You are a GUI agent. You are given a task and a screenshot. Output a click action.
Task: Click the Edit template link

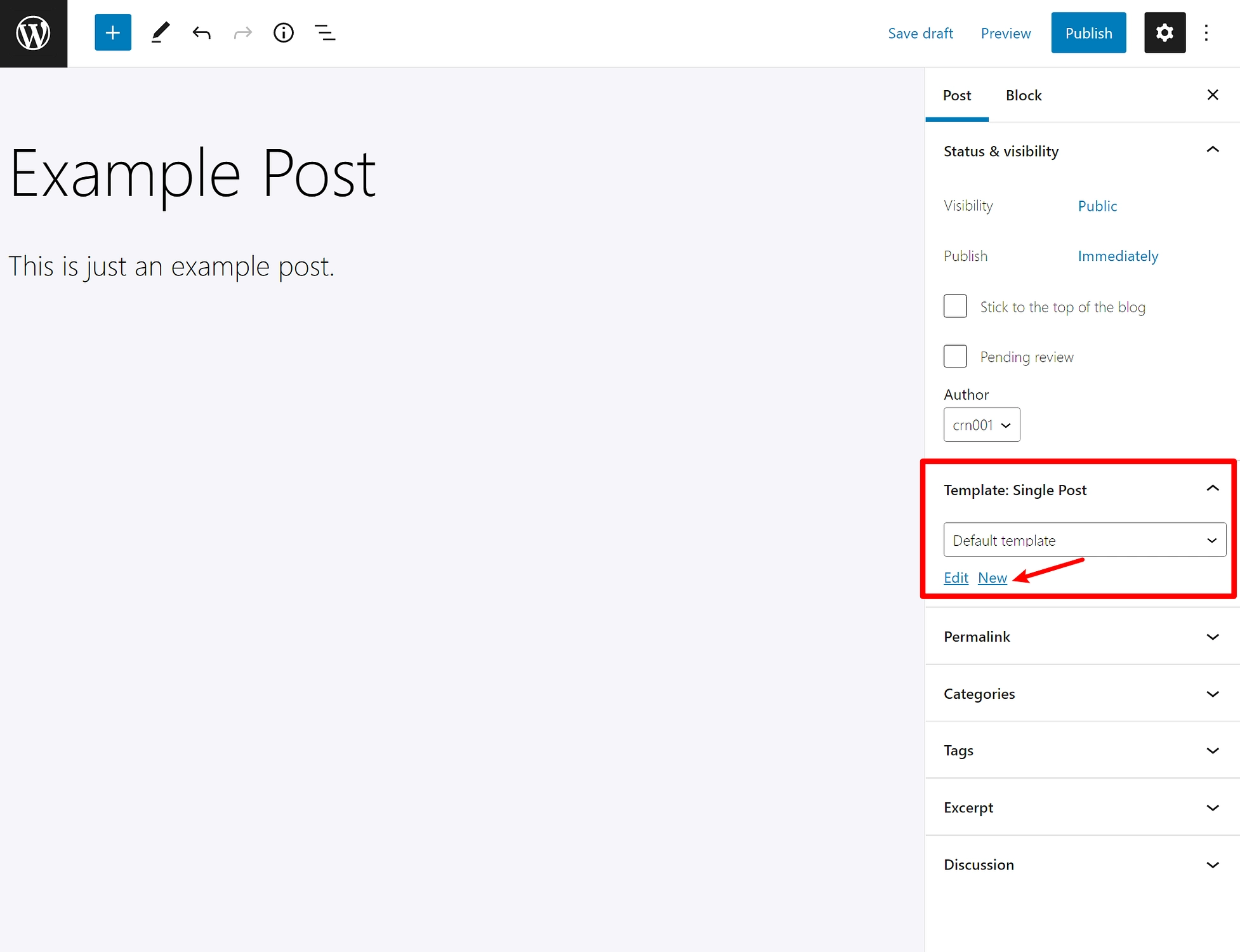pyautogui.click(x=955, y=578)
